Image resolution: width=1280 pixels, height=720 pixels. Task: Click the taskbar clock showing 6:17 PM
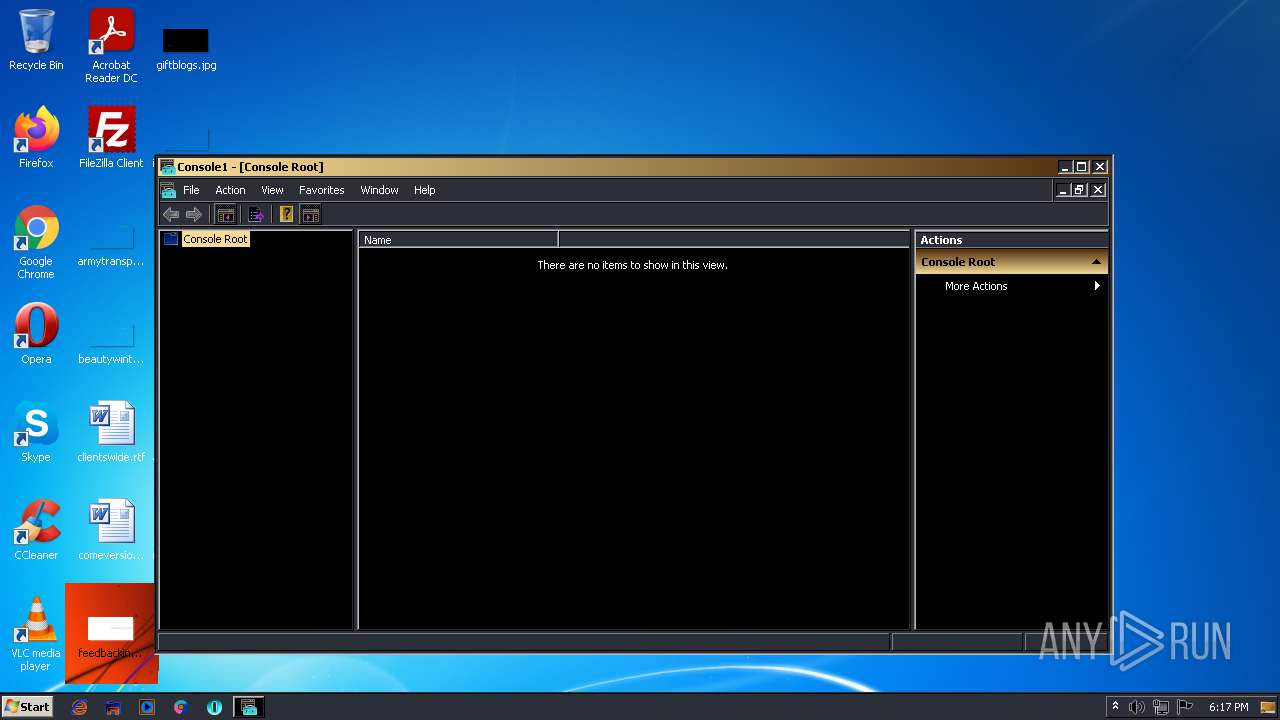pos(1228,707)
